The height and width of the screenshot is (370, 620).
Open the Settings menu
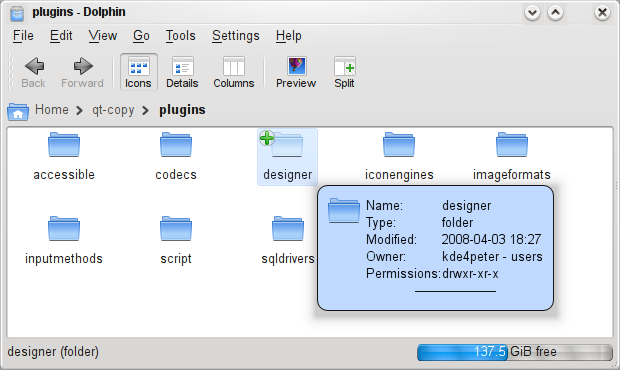pyautogui.click(x=236, y=36)
